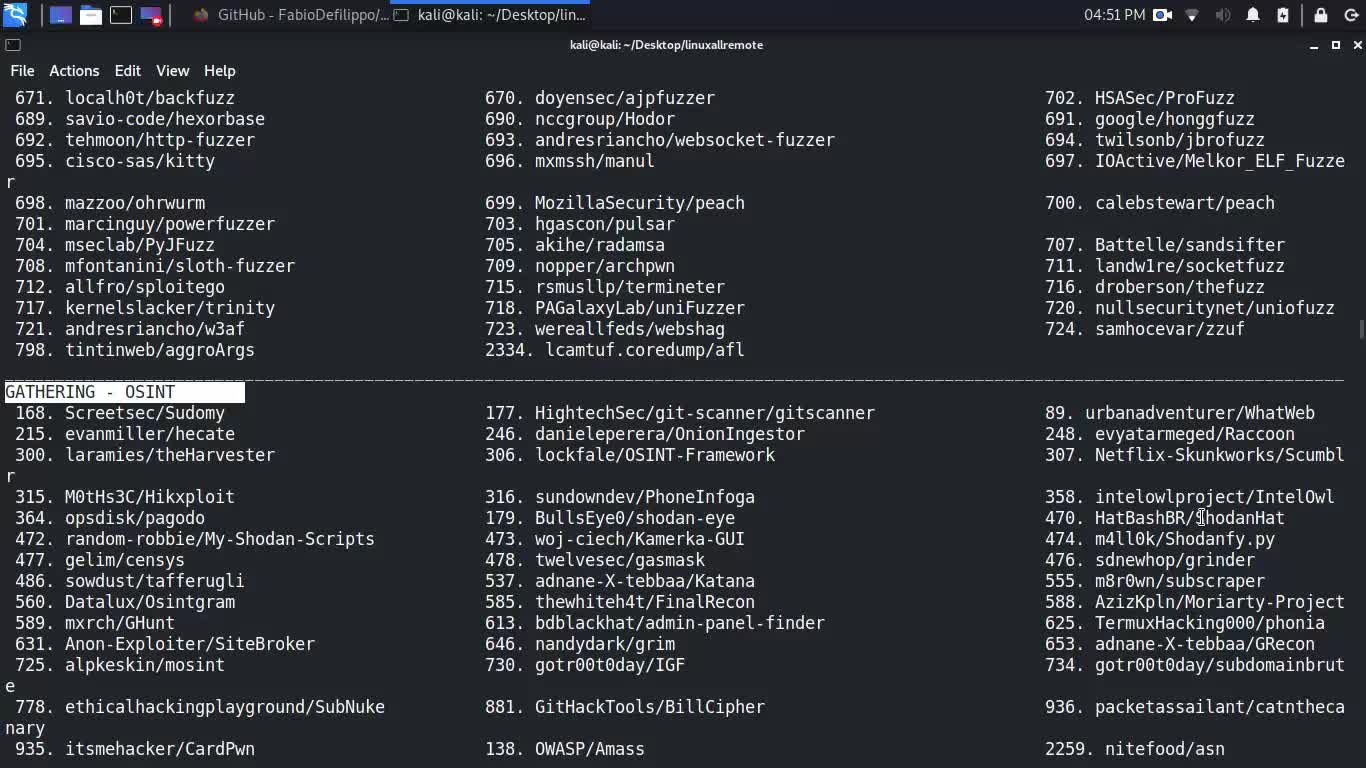The width and height of the screenshot is (1366, 768).
Task: Open notifications bell icon
Action: 1253,15
